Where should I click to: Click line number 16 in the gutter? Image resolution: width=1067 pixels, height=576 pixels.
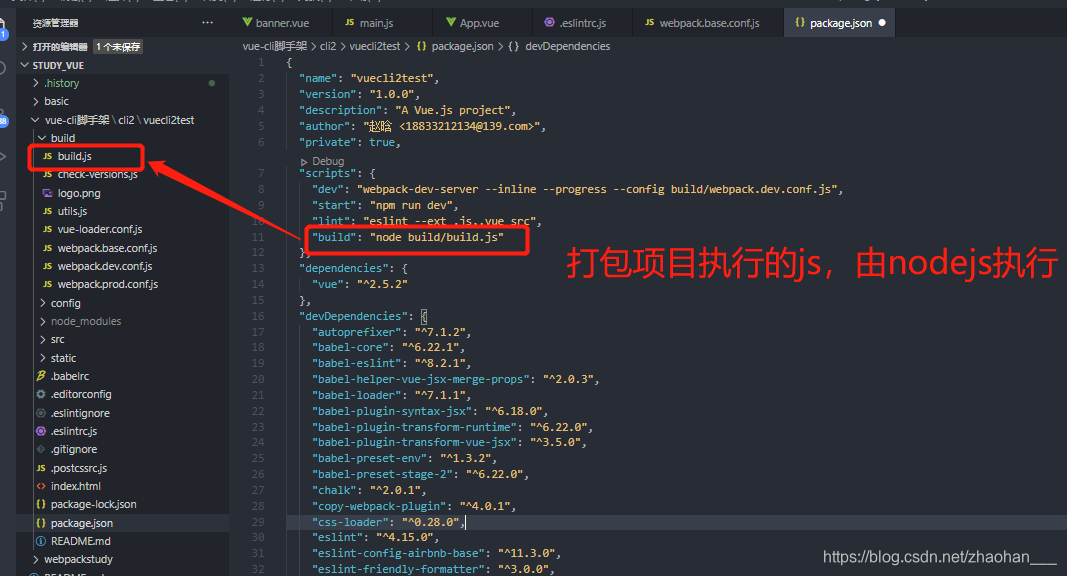258,316
